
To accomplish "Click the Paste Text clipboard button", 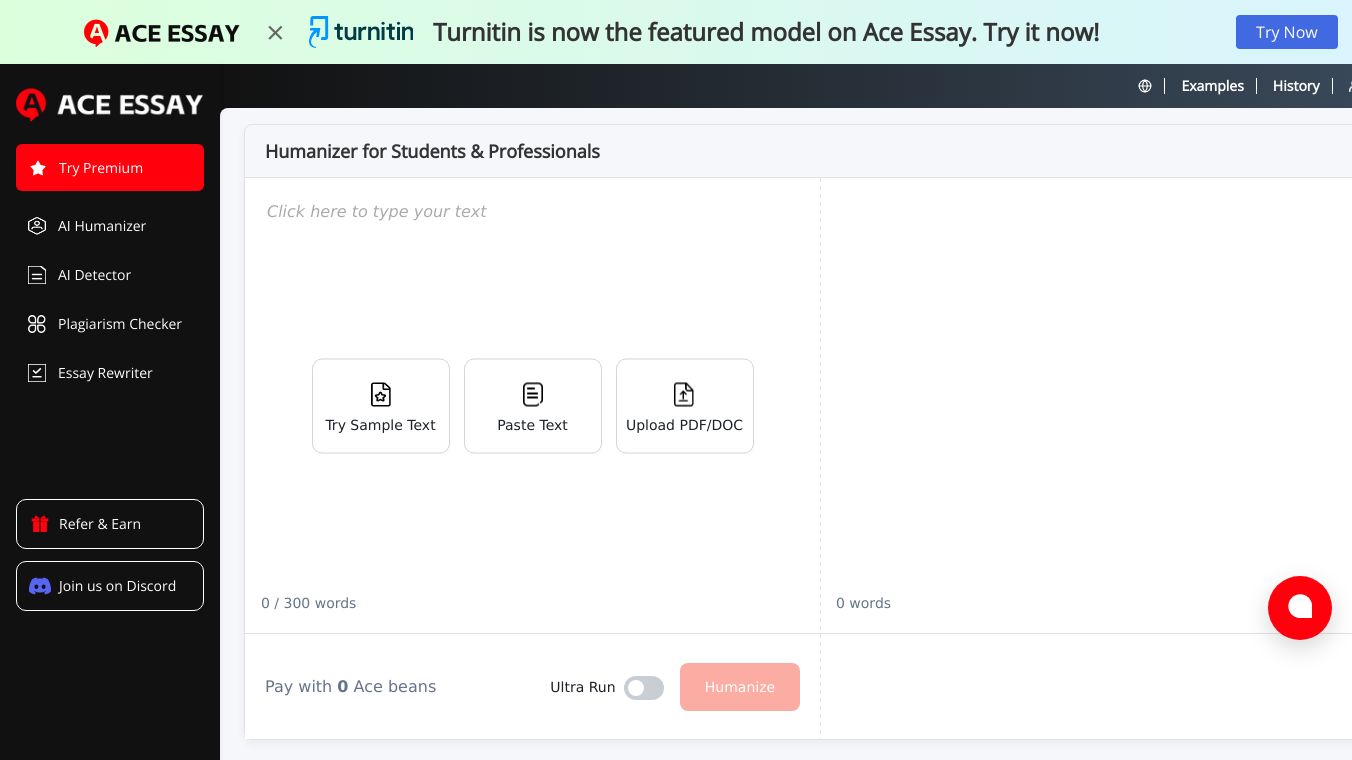I will [x=533, y=406].
